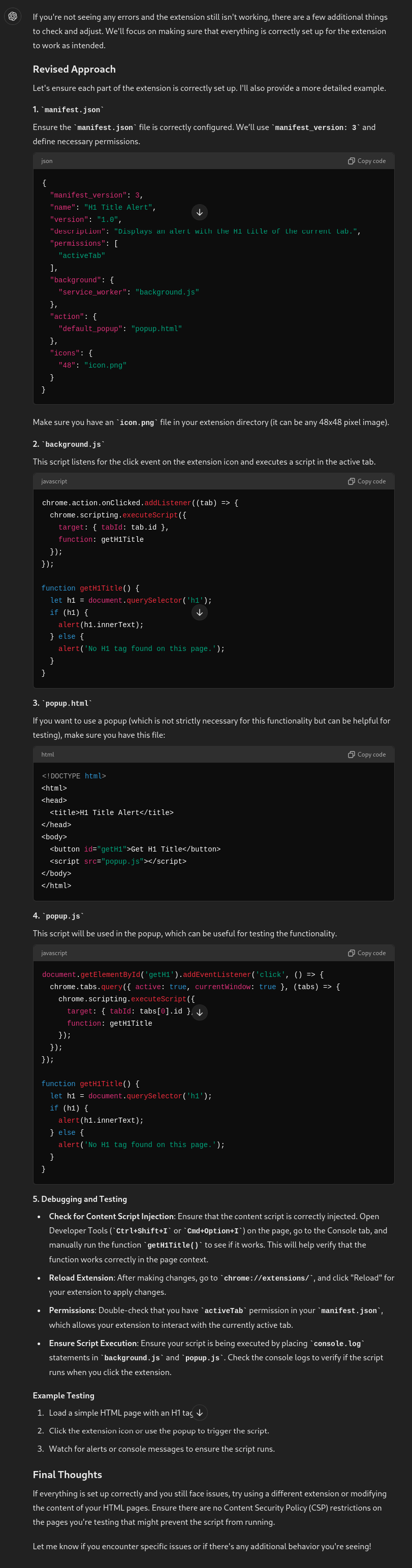The width and height of the screenshot is (412, 1568).
Task: Click the "service_worker": "background.js" line
Action: [129, 292]
